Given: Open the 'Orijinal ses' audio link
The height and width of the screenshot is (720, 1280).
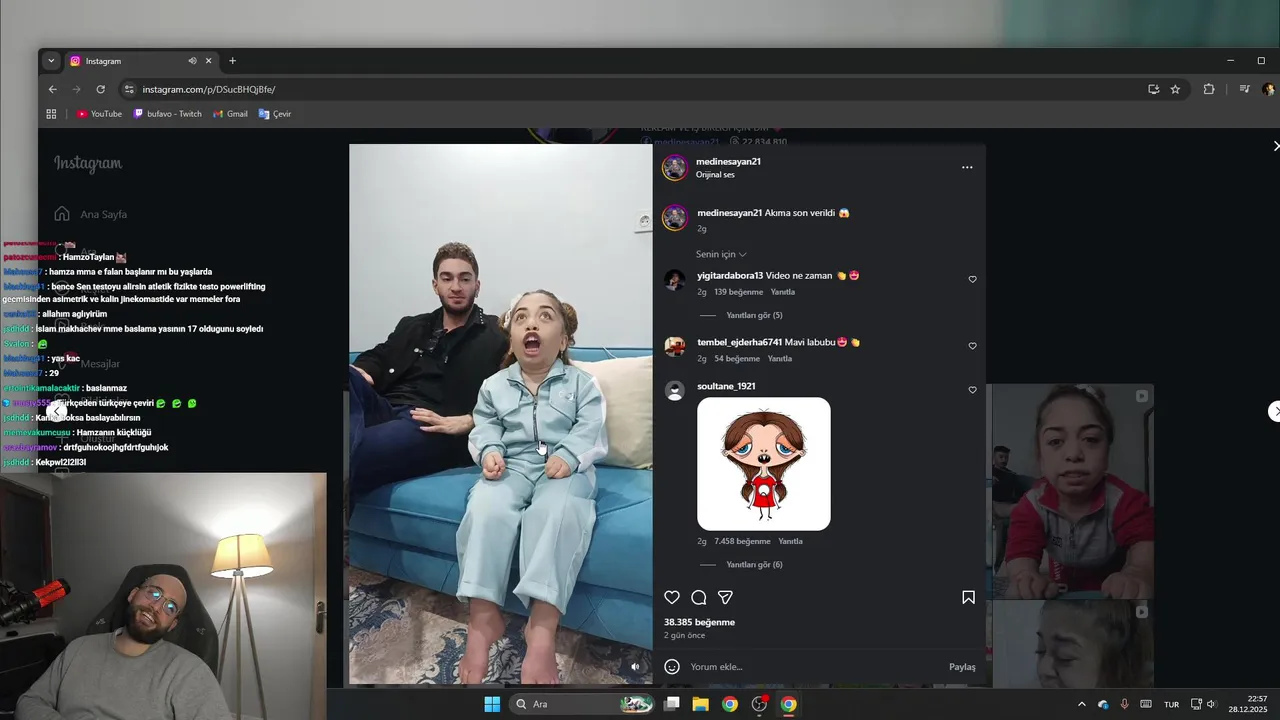Looking at the screenshot, I should tap(715, 175).
